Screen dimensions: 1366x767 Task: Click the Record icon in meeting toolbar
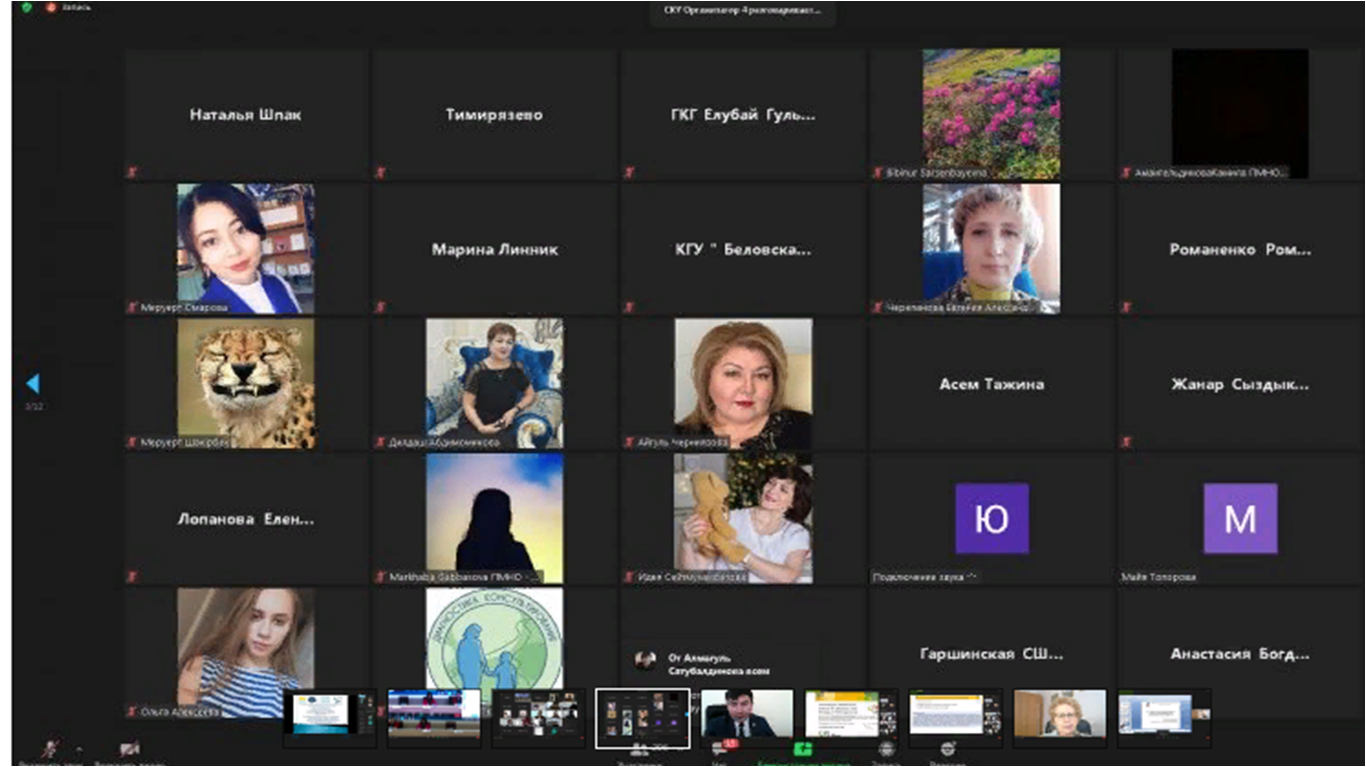pos(886,748)
